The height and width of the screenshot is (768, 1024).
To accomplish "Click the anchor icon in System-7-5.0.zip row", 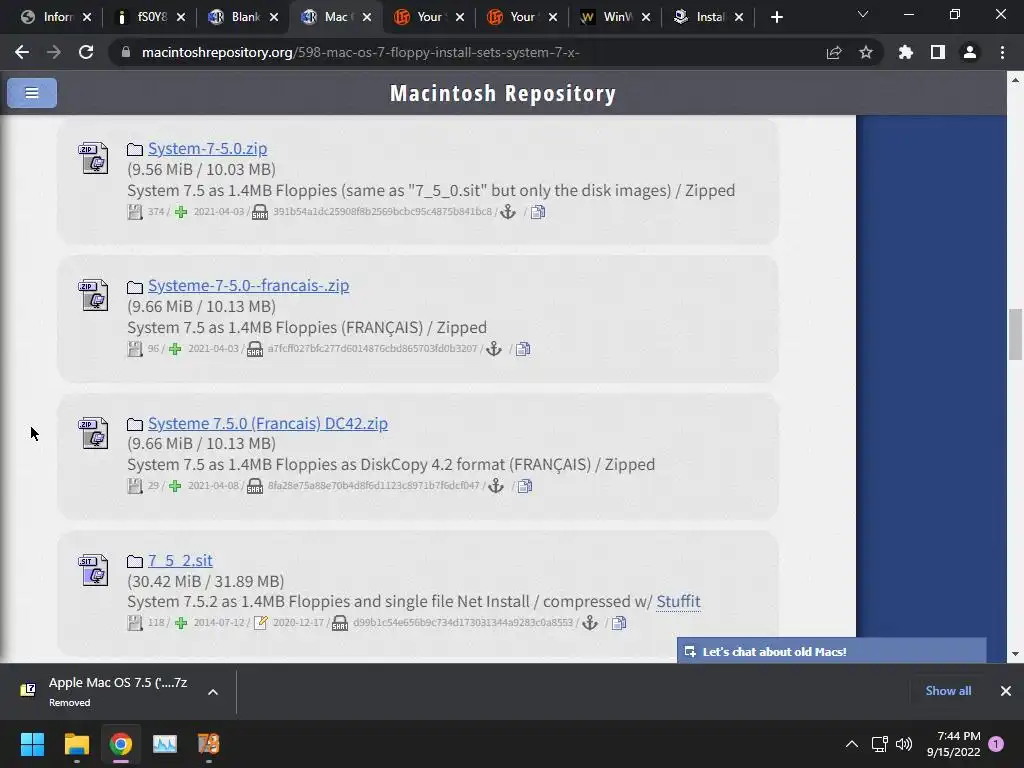I will tap(508, 212).
